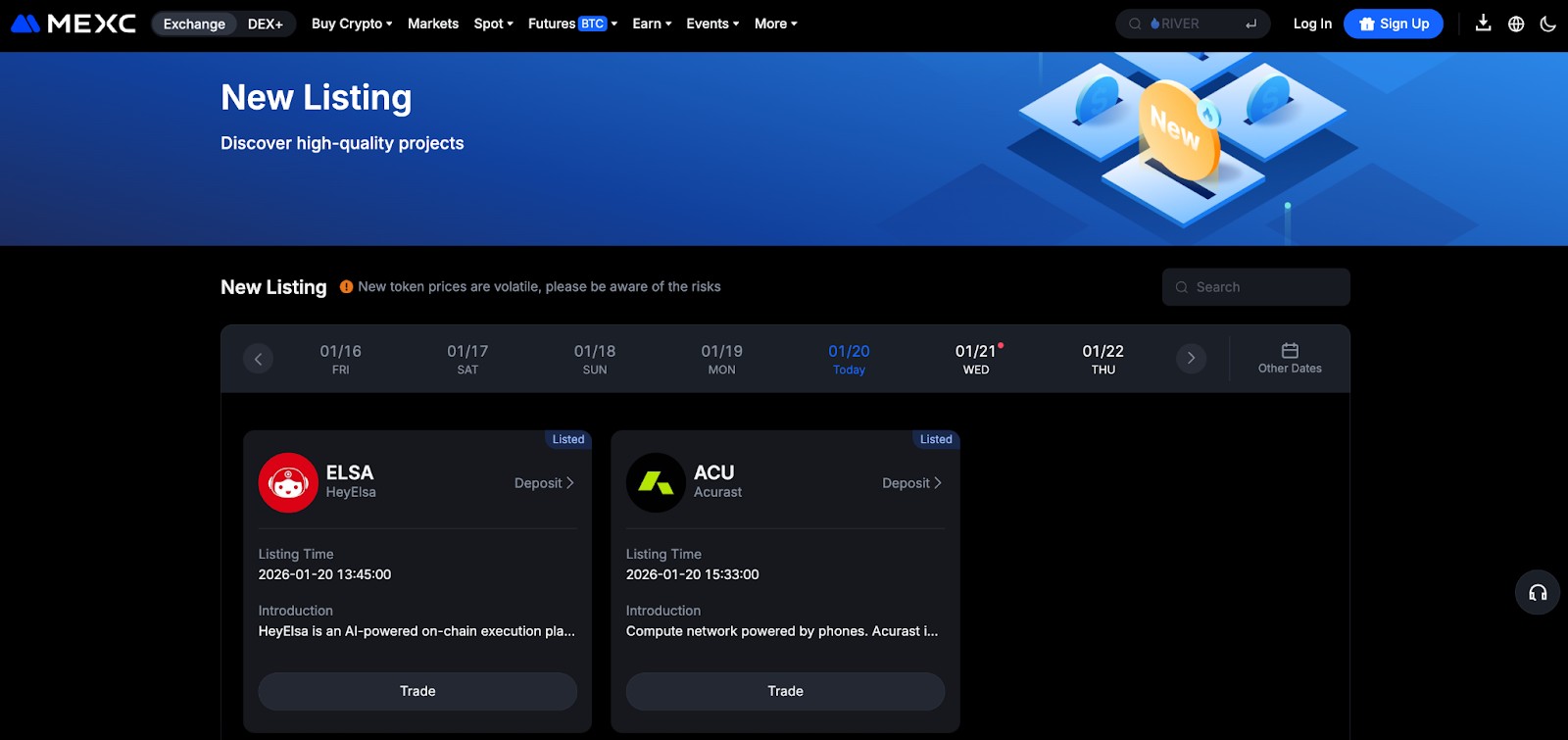The height and width of the screenshot is (740, 1568).
Task: Click the ACU token logo
Action: [656, 482]
